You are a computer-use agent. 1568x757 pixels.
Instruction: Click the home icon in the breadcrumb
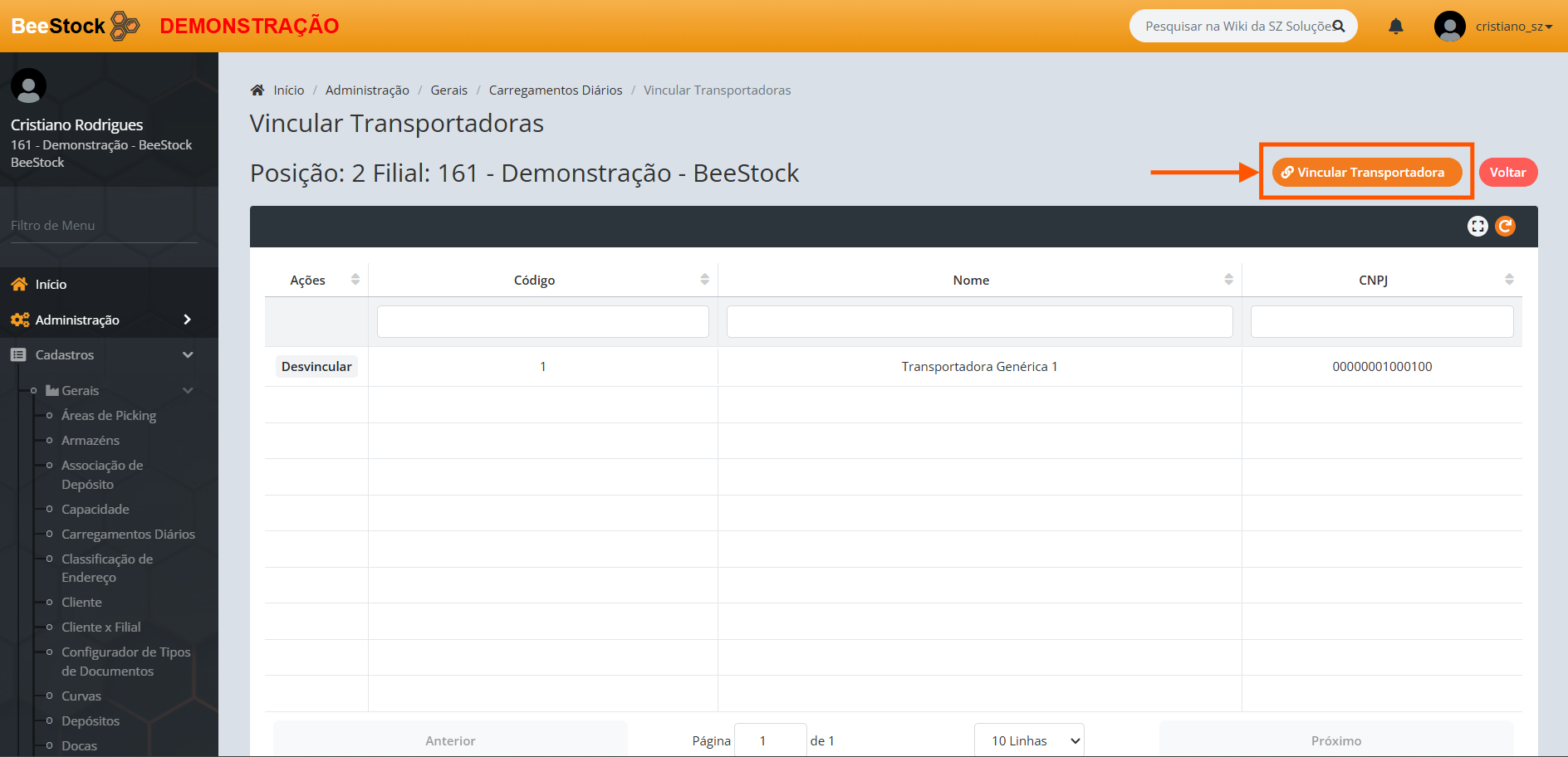[257, 90]
